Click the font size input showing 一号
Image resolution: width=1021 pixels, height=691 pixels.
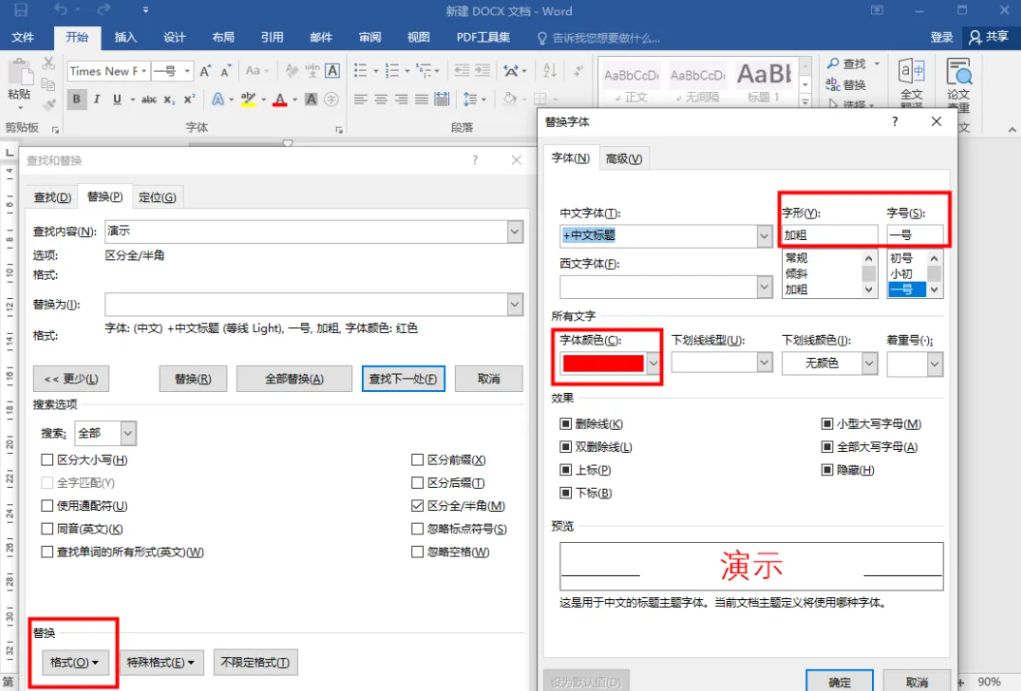(915, 235)
